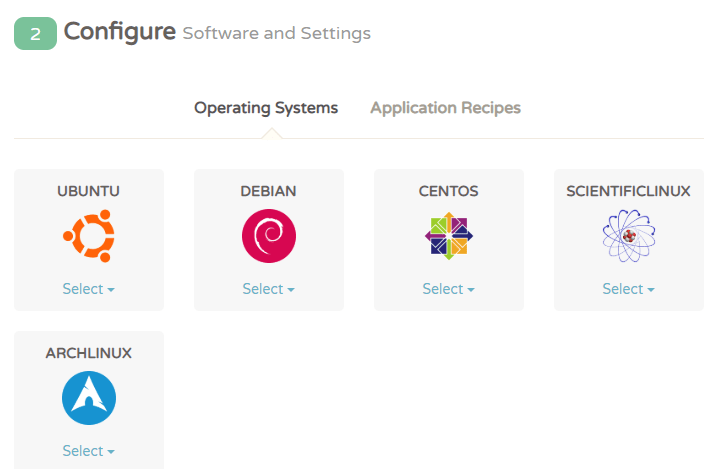Click the CentOS logo icon
722x469 pixels.
click(449, 236)
